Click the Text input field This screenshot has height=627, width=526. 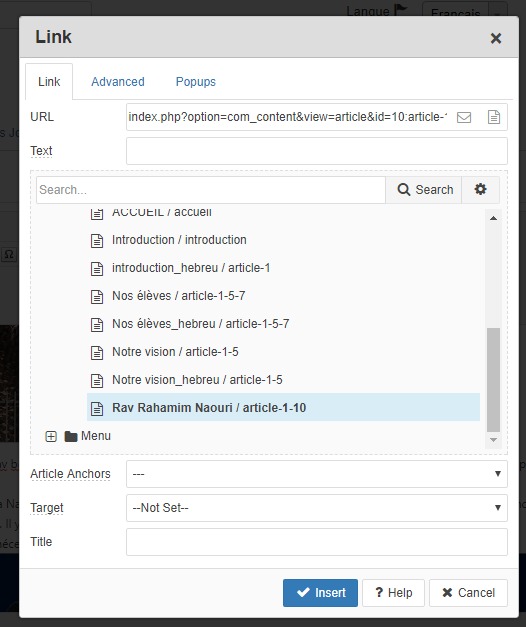(317, 151)
